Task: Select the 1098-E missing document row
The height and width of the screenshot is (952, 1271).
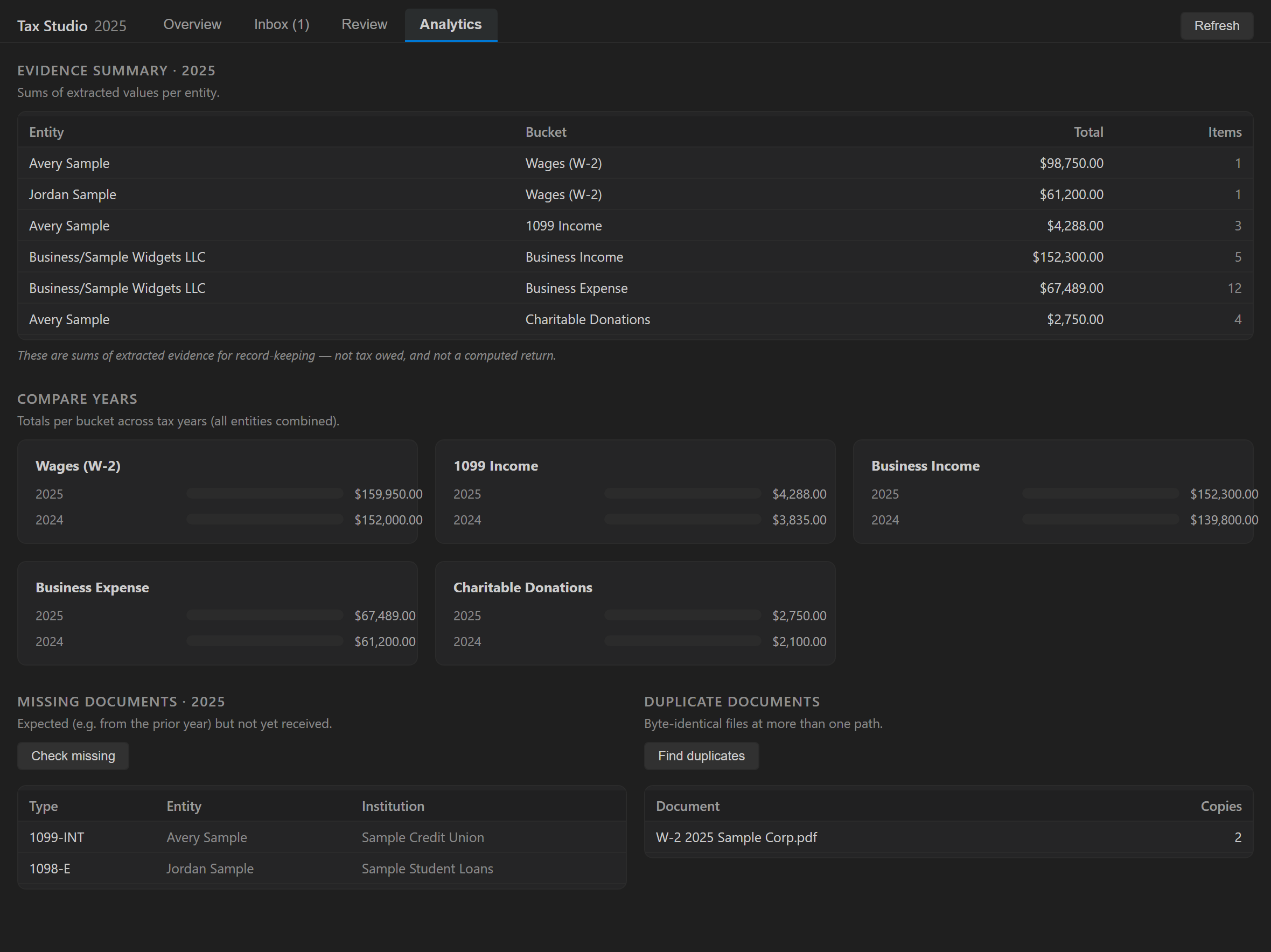Action: click(x=322, y=869)
